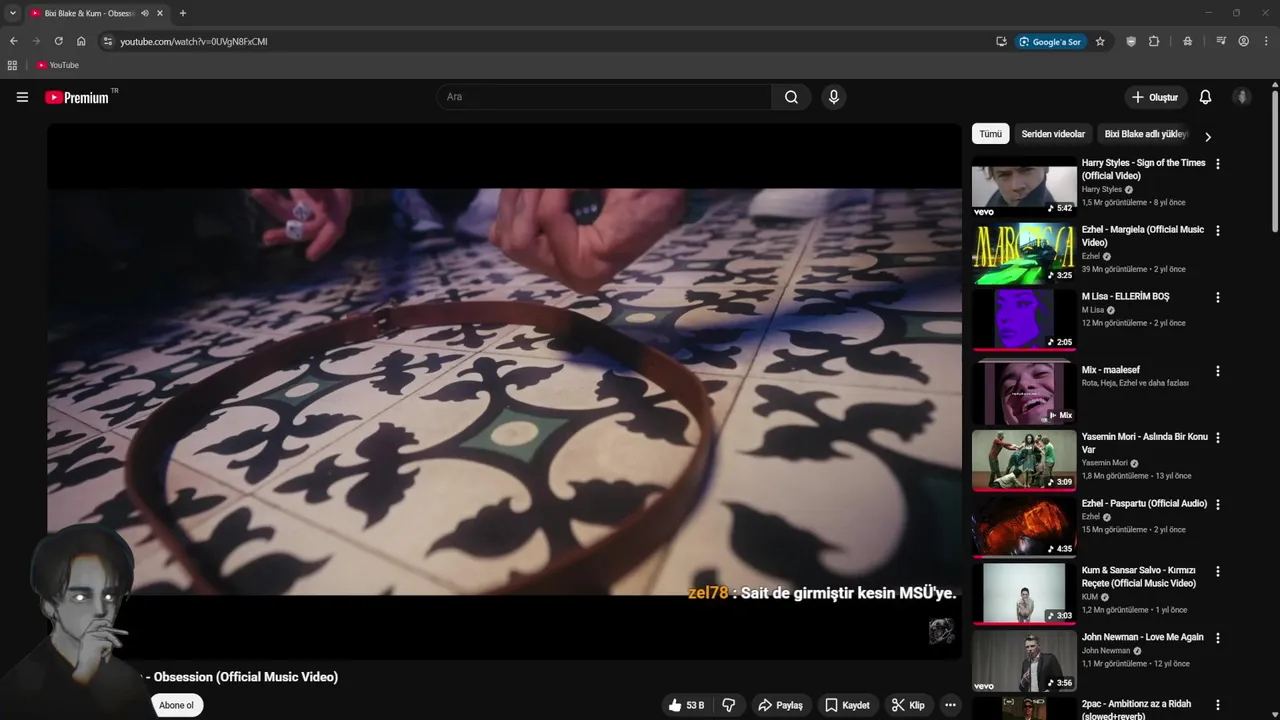
Task: Dislike the video with thumbs down
Action: tap(729, 705)
